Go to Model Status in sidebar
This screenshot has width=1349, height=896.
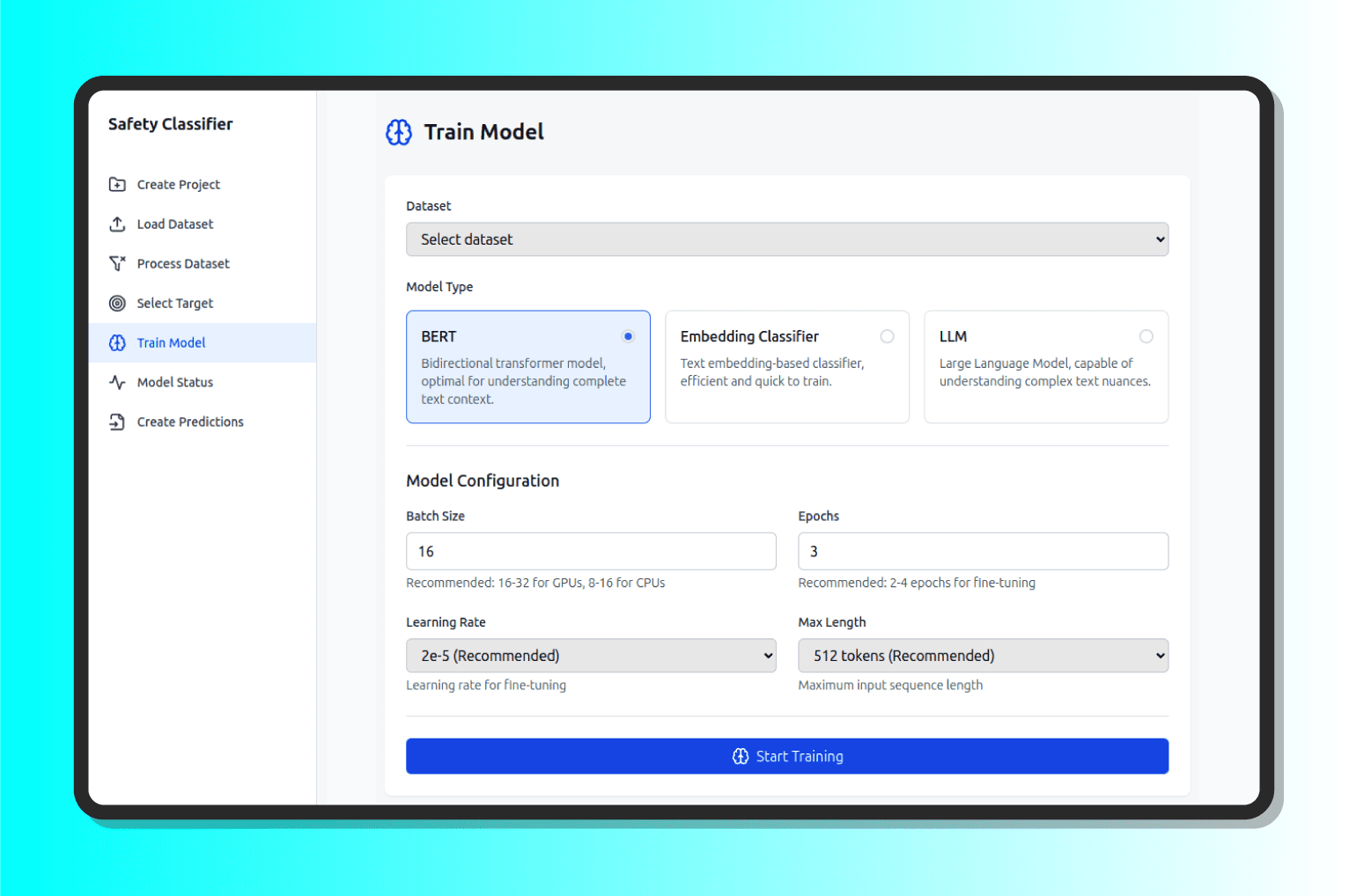tap(175, 383)
